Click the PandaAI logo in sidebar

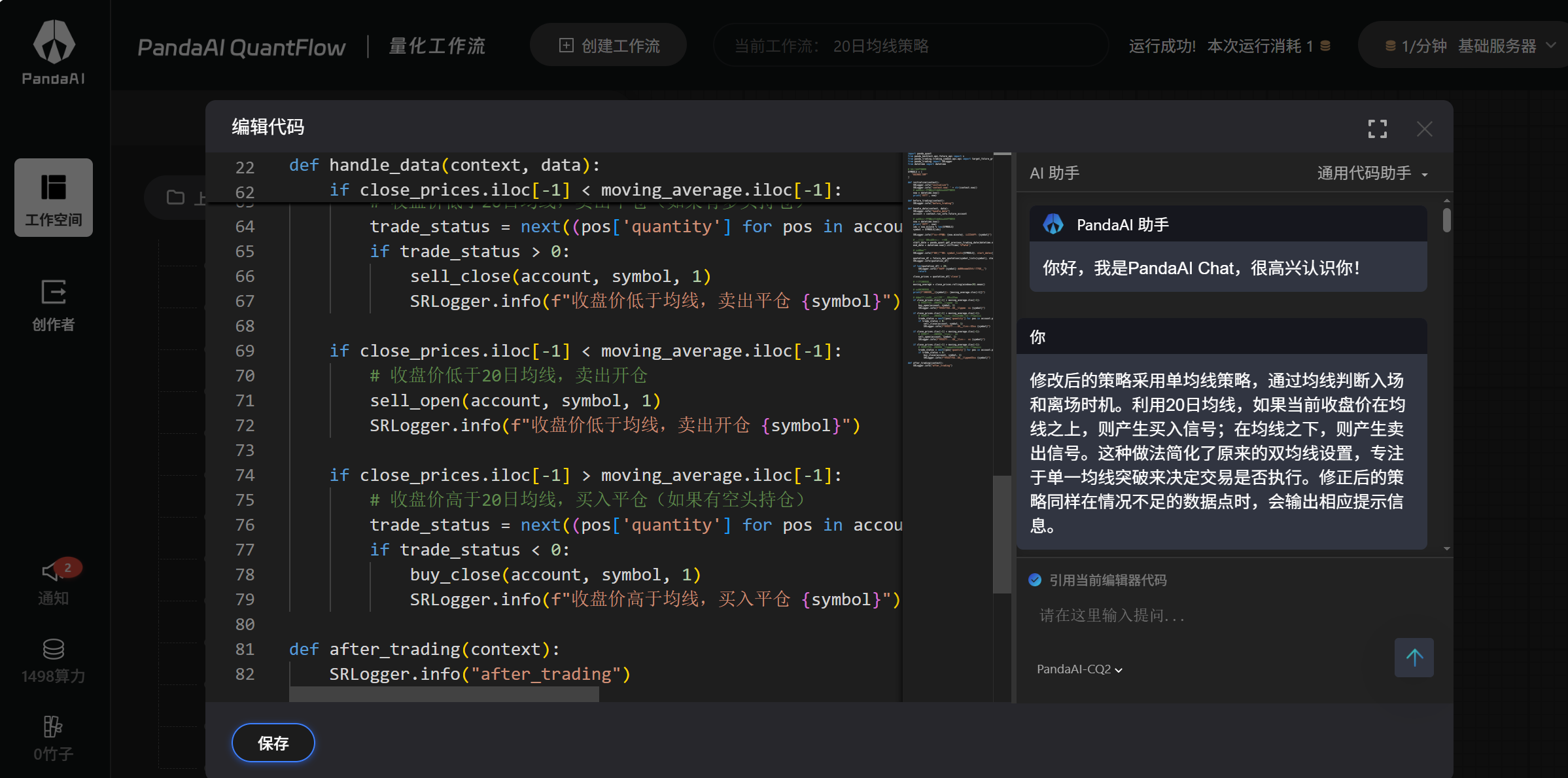pyautogui.click(x=54, y=52)
